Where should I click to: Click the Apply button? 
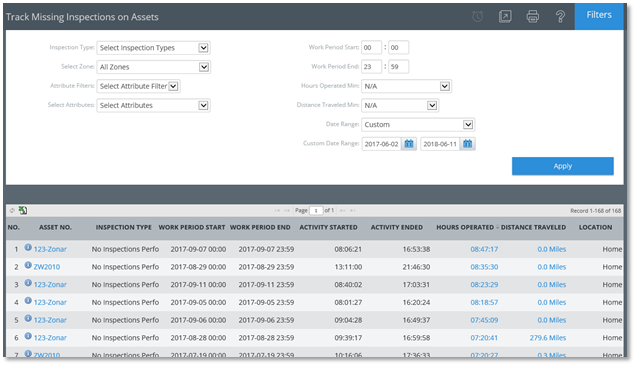pyautogui.click(x=563, y=166)
